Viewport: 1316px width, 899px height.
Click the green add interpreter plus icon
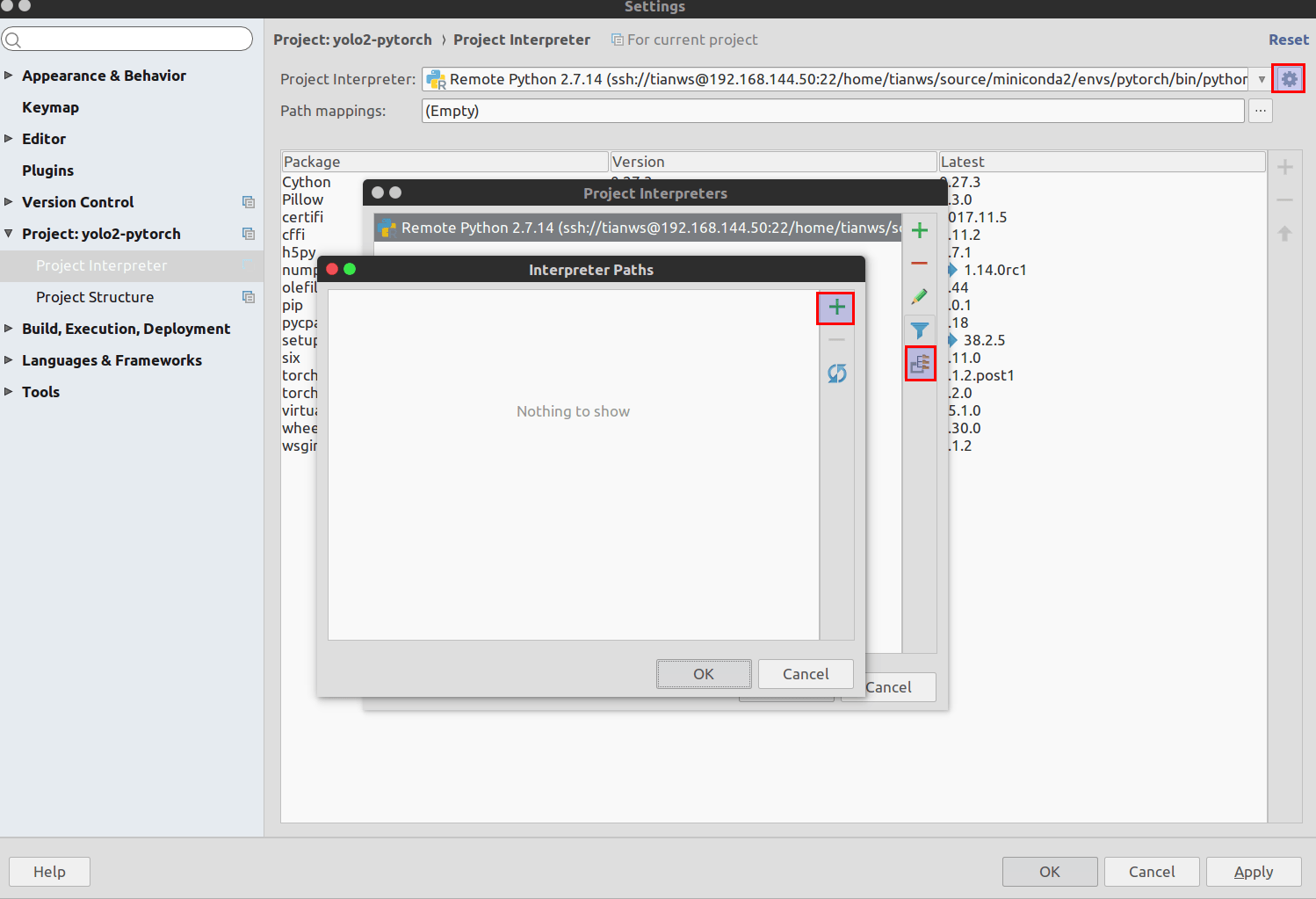click(919, 231)
